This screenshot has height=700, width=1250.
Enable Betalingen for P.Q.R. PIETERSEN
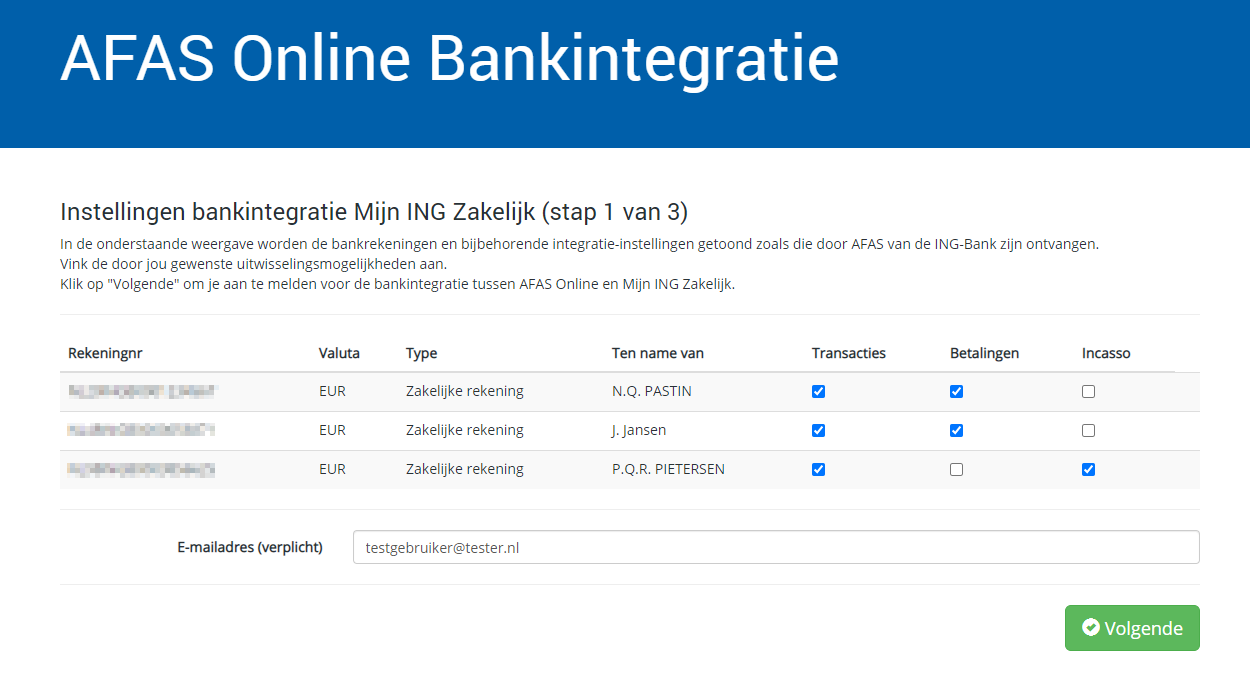(957, 470)
